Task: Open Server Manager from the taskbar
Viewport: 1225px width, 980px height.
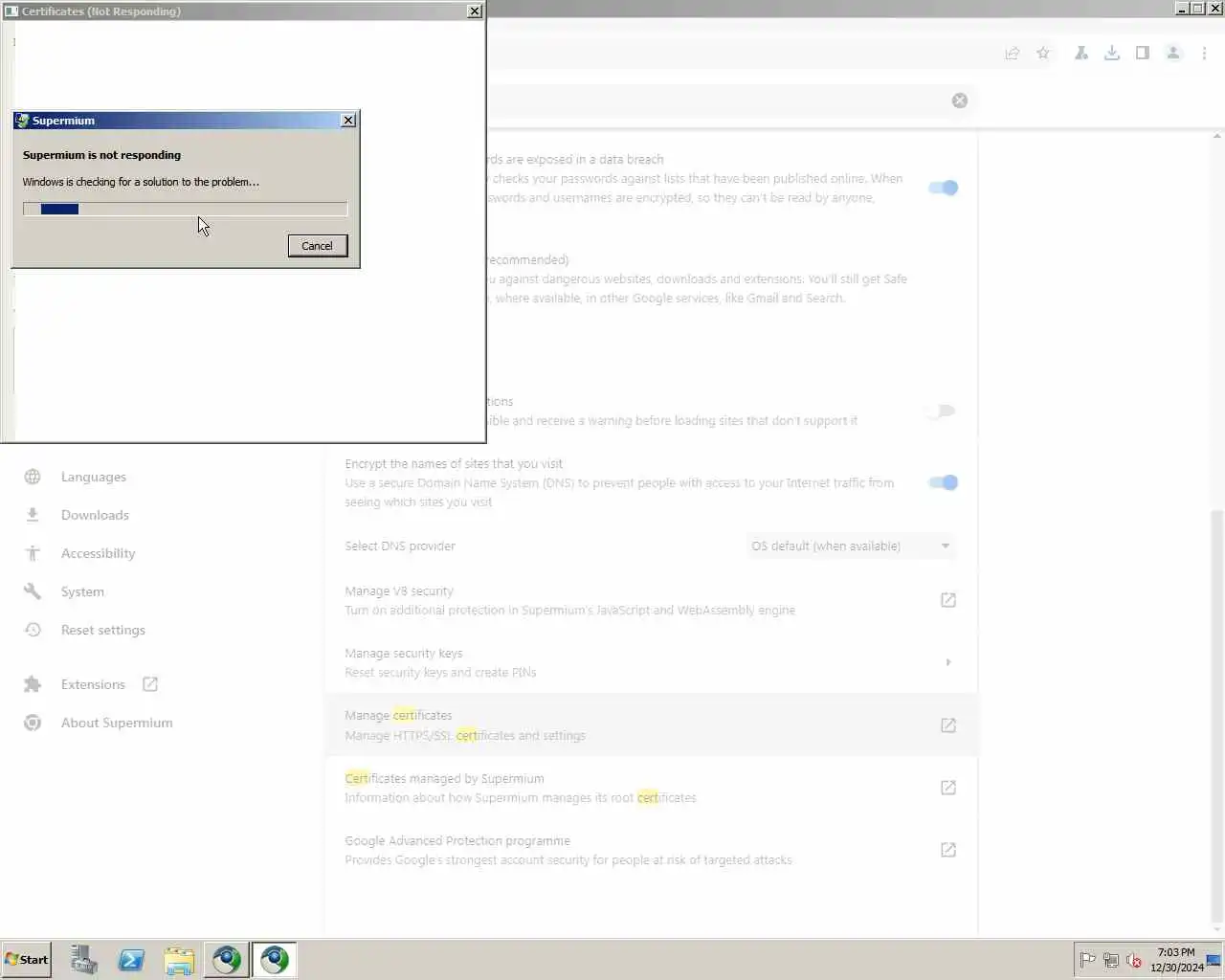Action: [x=83, y=960]
